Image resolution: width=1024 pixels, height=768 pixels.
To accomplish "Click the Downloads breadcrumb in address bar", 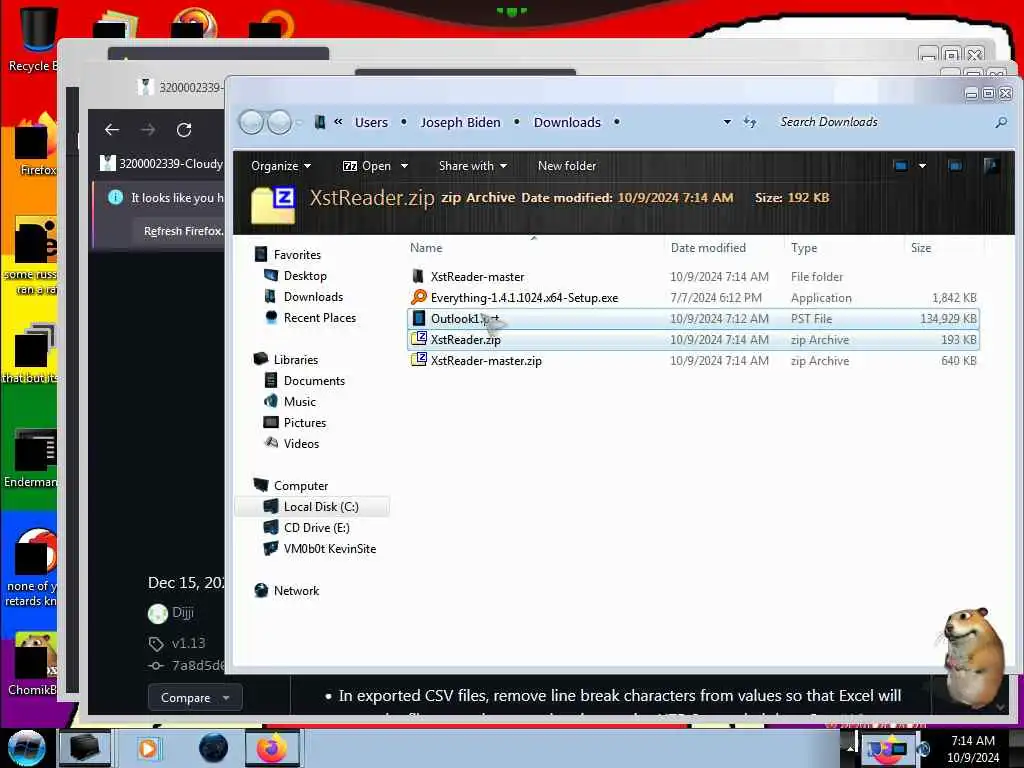I will (567, 122).
